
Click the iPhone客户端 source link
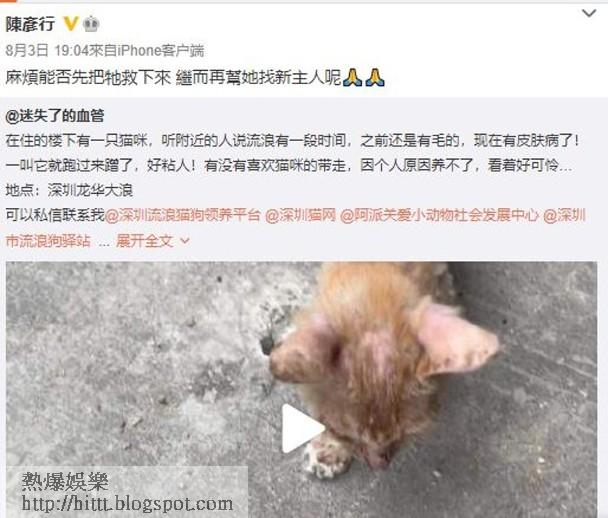tap(161, 51)
